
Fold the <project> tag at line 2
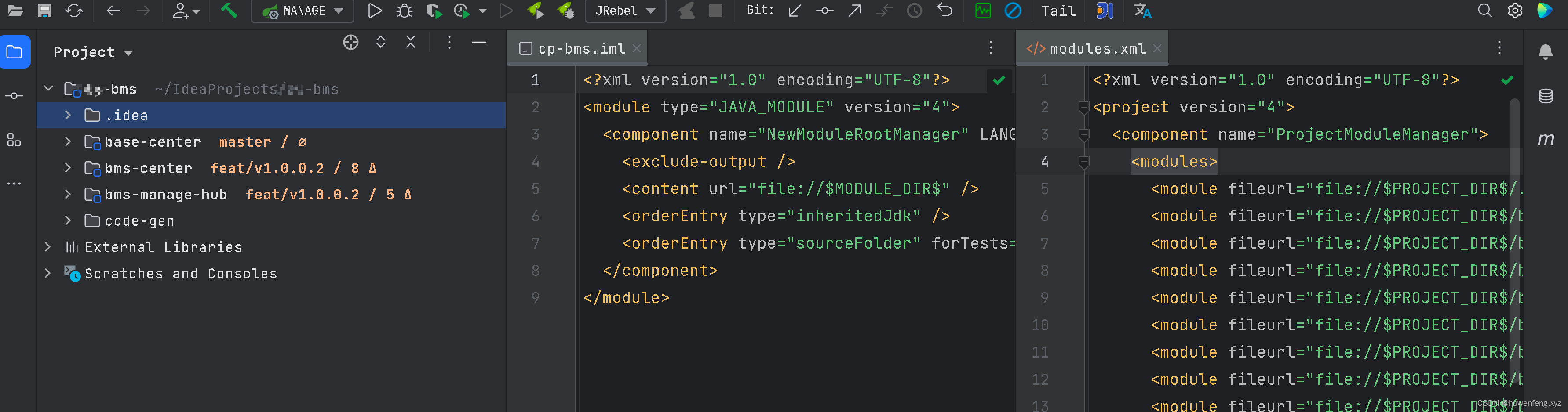click(x=1083, y=108)
